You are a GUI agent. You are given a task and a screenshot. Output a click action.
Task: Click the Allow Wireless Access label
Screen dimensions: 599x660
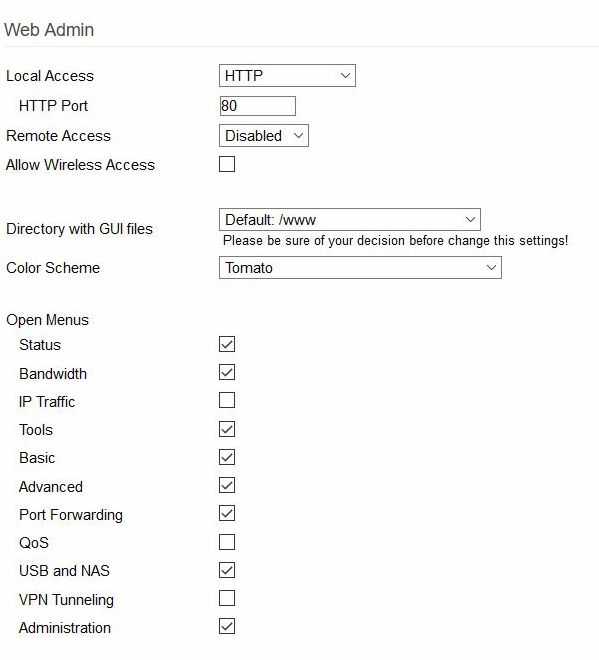pyautogui.click(x=80, y=165)
